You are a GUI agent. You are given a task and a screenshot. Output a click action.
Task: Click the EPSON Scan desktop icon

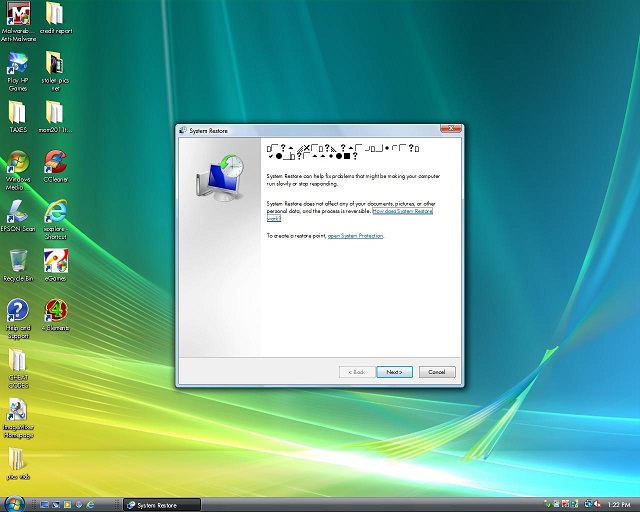coord(17,212)
